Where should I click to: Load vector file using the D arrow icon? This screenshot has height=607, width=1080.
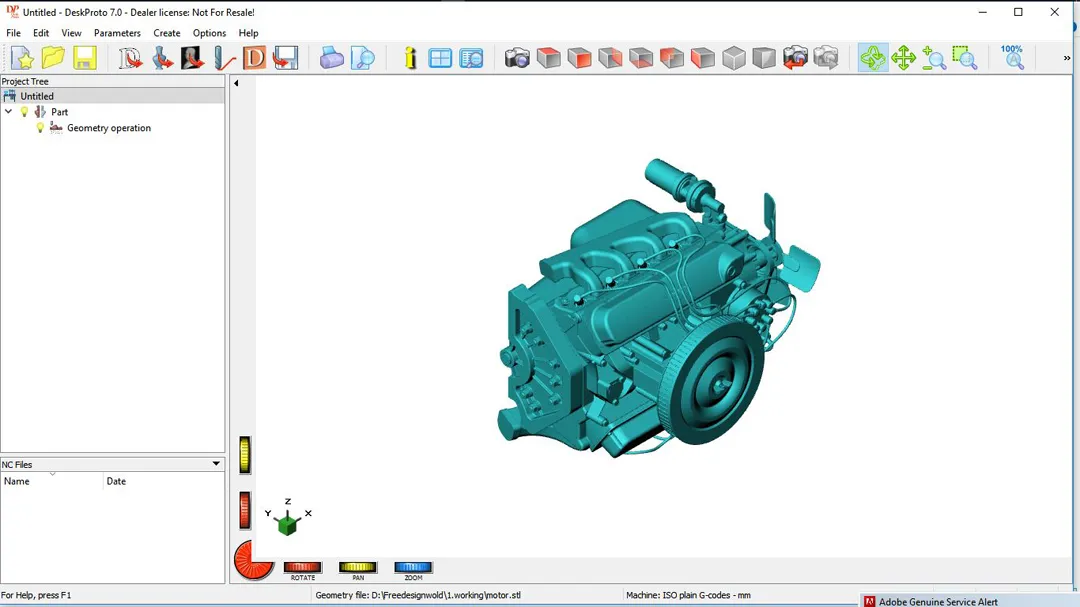coord(129,58)
